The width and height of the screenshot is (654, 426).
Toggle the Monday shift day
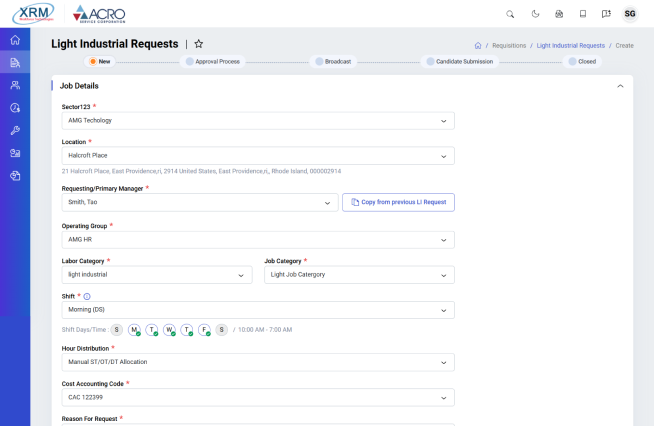[134, 330]
